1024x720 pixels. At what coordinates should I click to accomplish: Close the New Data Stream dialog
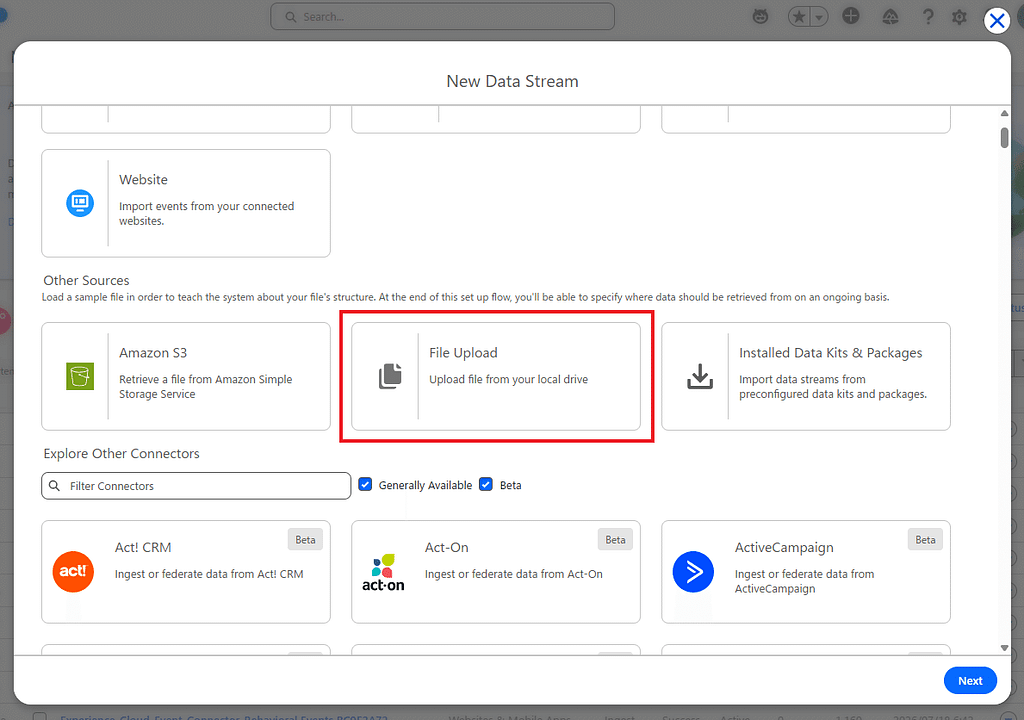point(997,21)
